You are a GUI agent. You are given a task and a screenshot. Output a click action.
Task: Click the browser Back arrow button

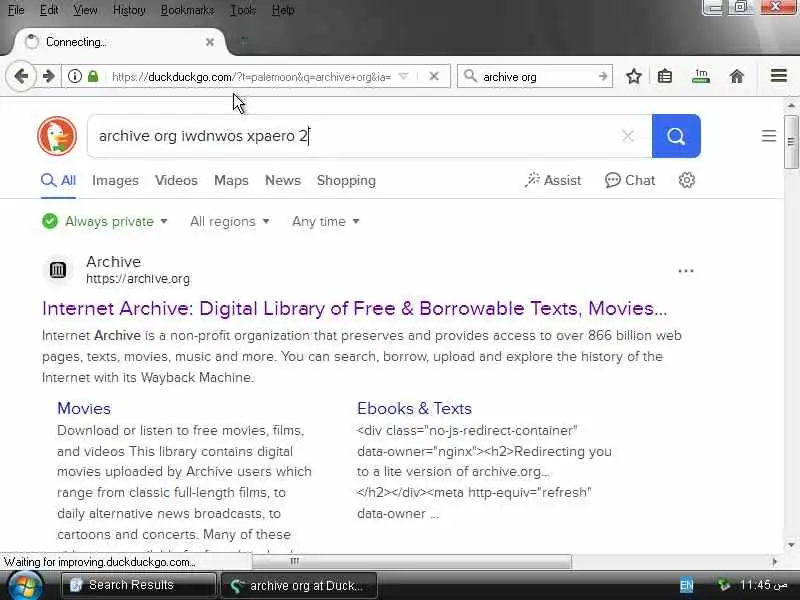21,77
